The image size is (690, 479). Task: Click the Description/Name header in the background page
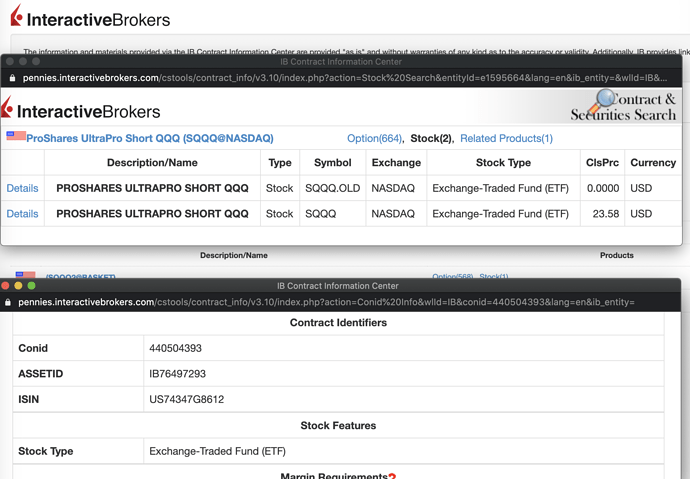tap(234, 255)
